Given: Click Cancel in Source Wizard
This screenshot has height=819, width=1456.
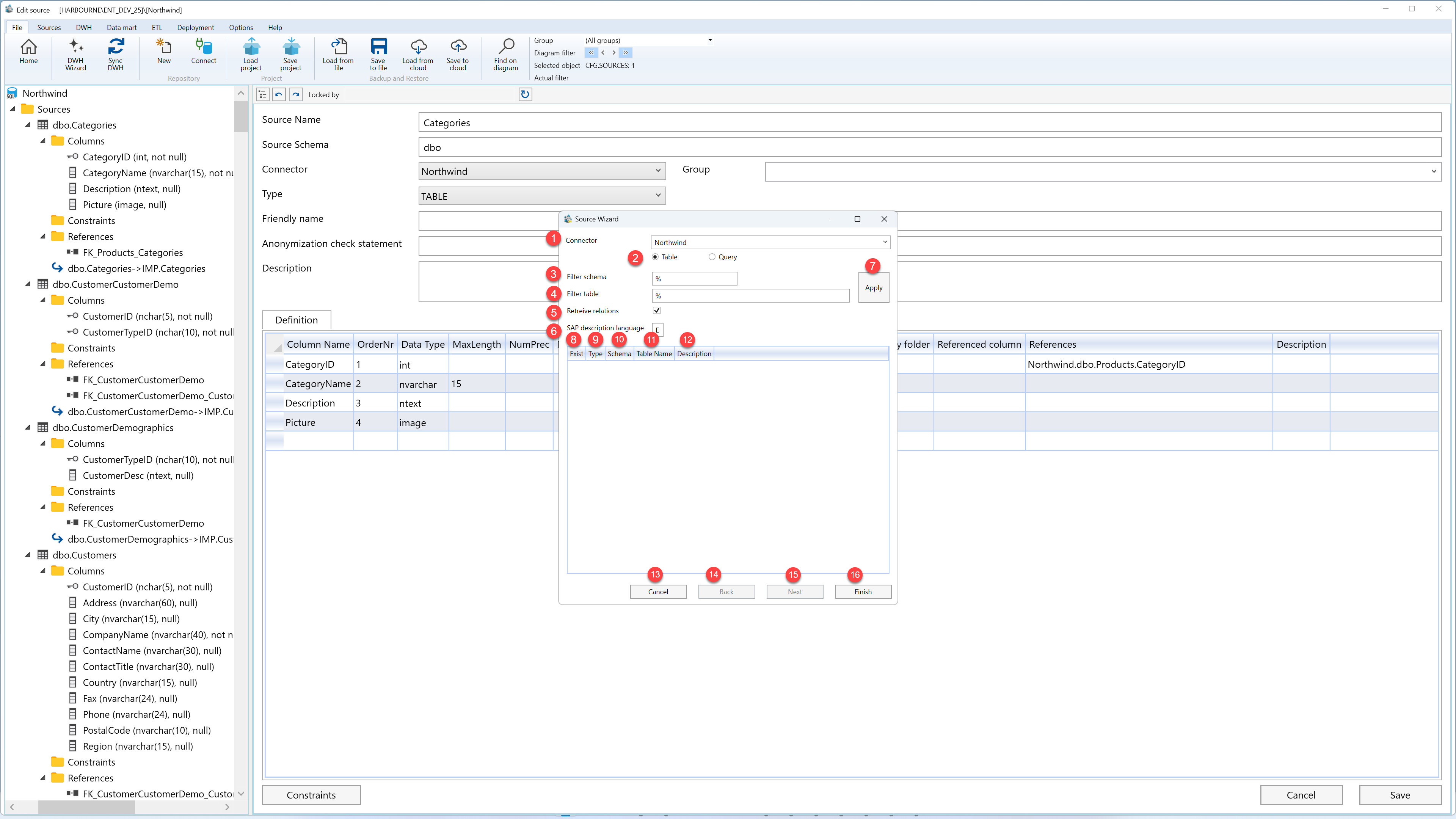Looking at the screenshot, I should coord(658,591).
